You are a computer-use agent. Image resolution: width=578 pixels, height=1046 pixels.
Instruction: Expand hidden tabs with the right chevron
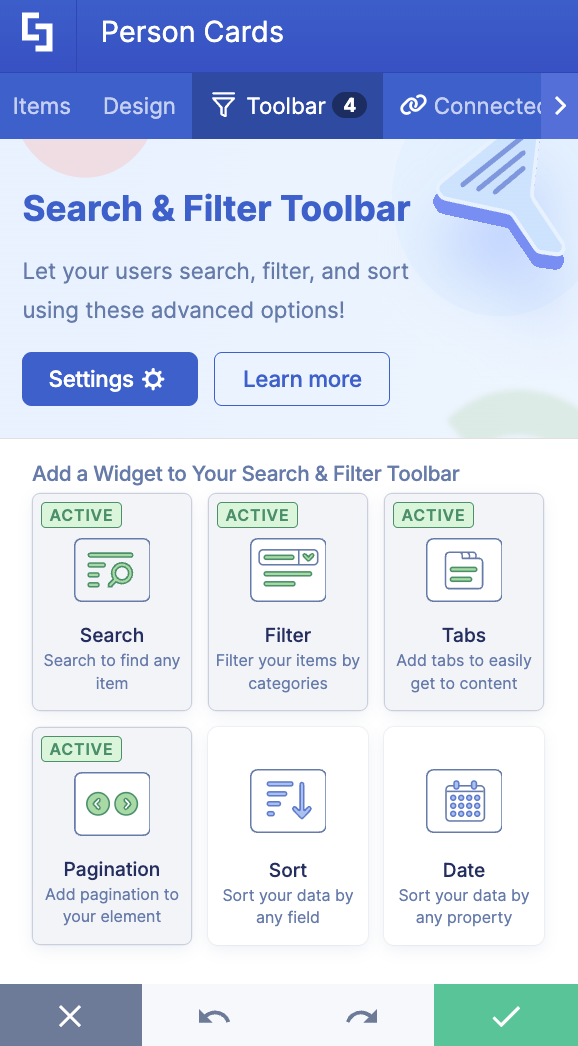pos(562,105)
